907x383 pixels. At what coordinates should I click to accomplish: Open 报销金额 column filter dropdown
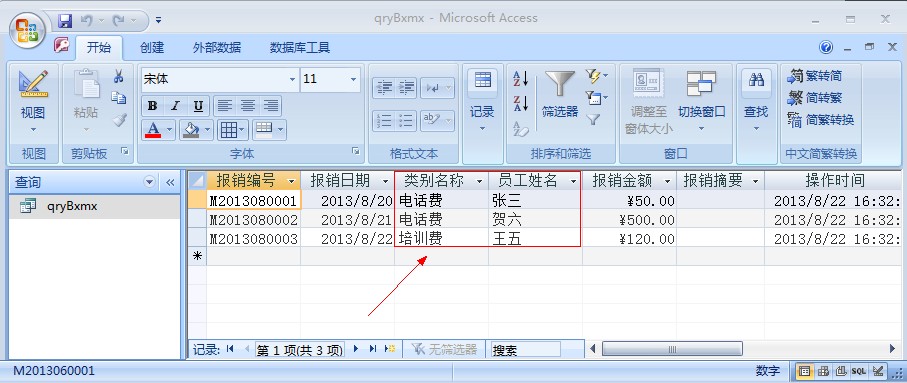668,182
